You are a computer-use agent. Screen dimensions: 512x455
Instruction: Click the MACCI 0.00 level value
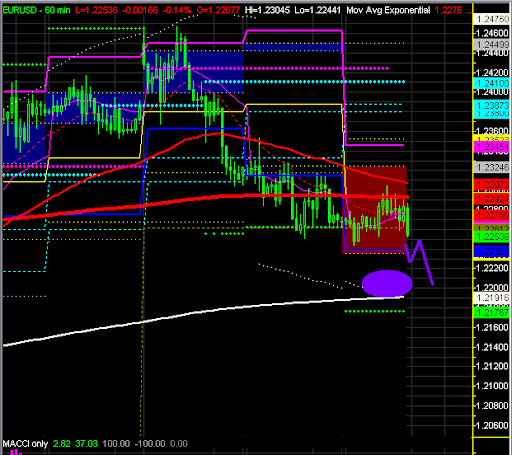coord(179,444)
